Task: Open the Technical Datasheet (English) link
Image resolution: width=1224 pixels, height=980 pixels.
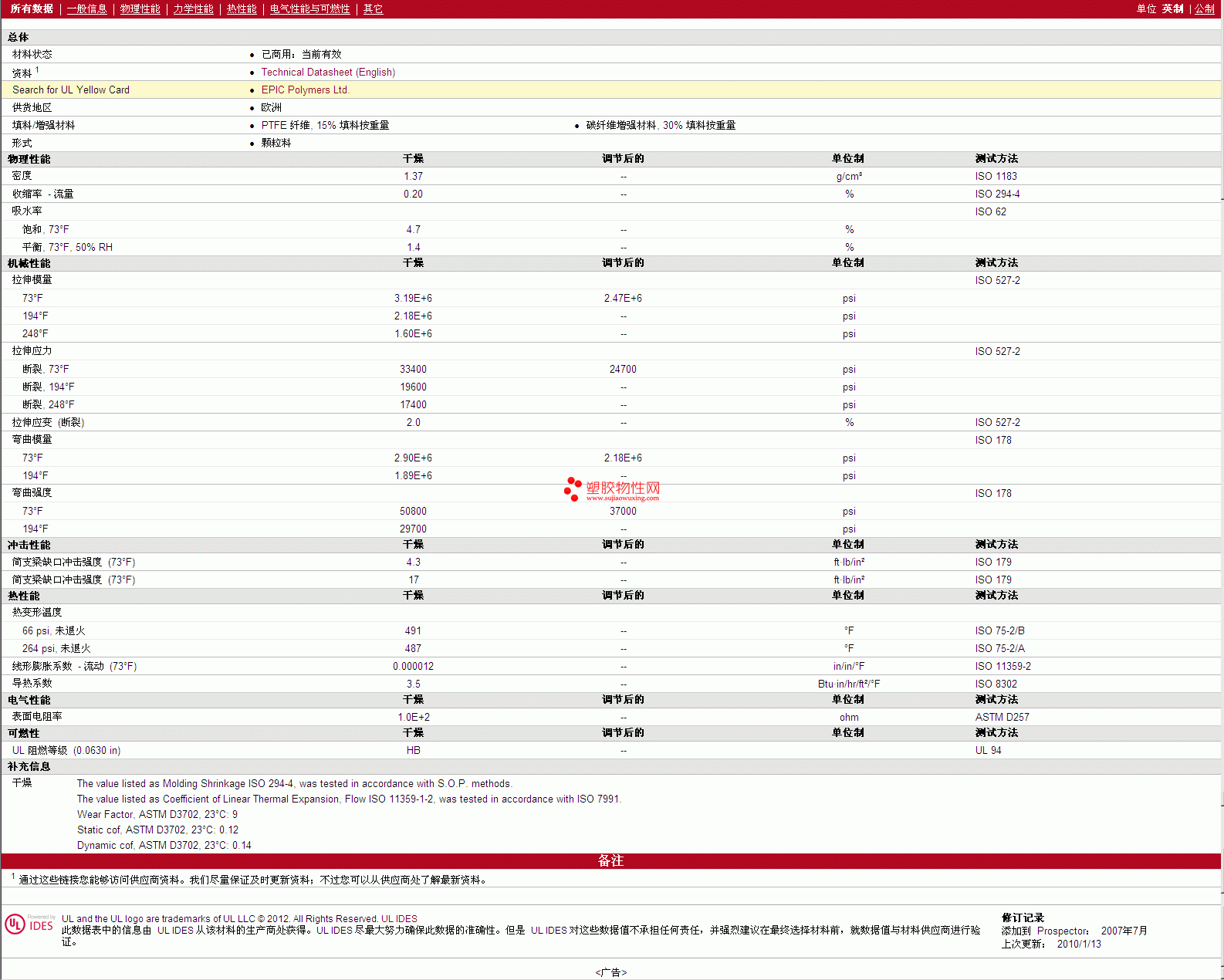Action: (328, 73)
